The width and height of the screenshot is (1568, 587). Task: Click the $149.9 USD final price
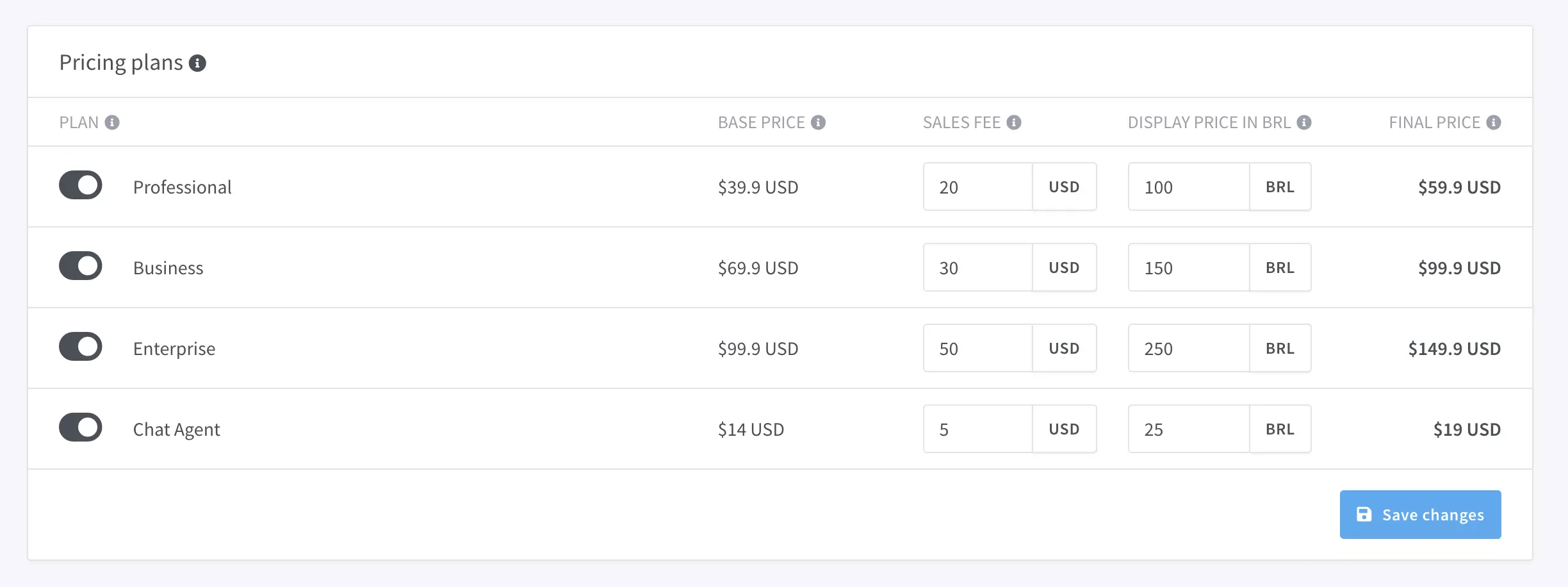coord(1454,349)
